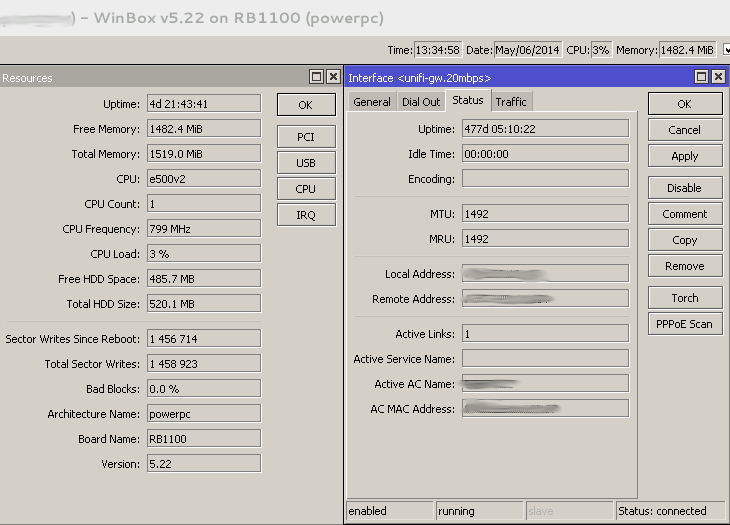Click the AC MAC Address field
This screenshot has width=730, height=525.
[545, 409]
